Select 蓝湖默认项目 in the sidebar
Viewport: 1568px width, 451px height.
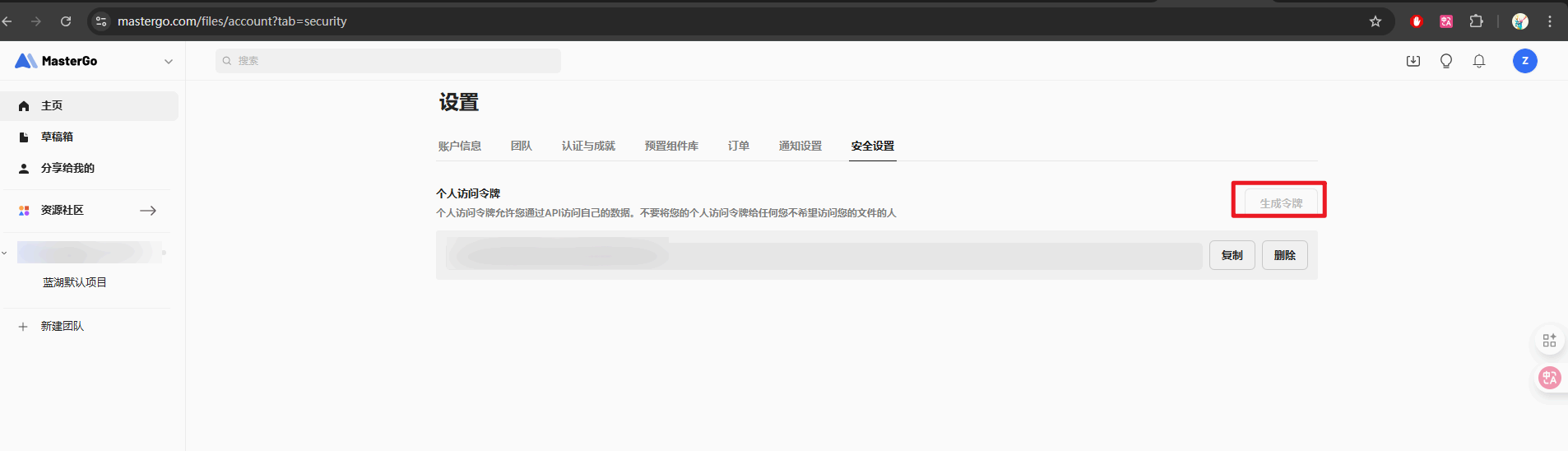pos(75,282)
